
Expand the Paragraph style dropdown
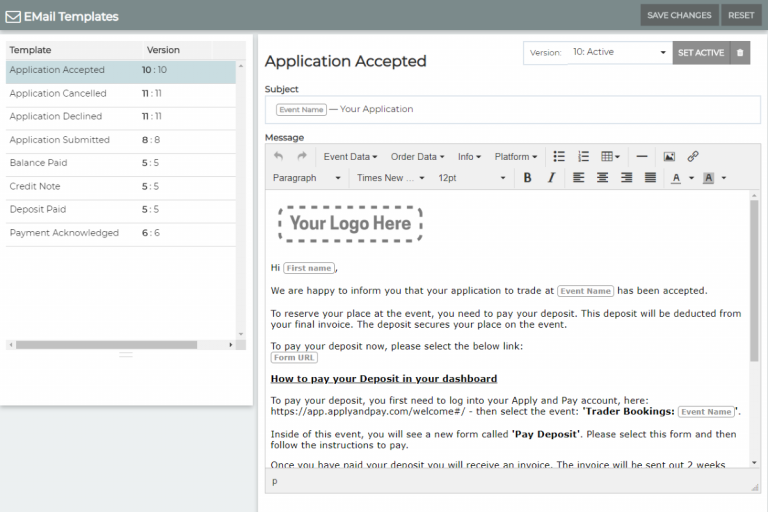point(306,178)
